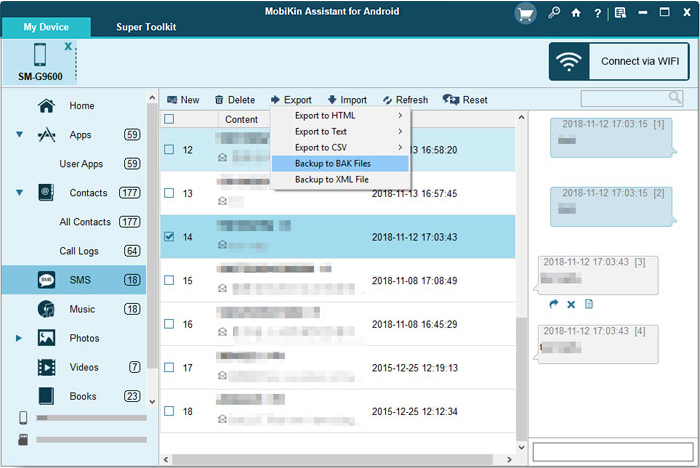Check the box for row 16

(169, 324)
